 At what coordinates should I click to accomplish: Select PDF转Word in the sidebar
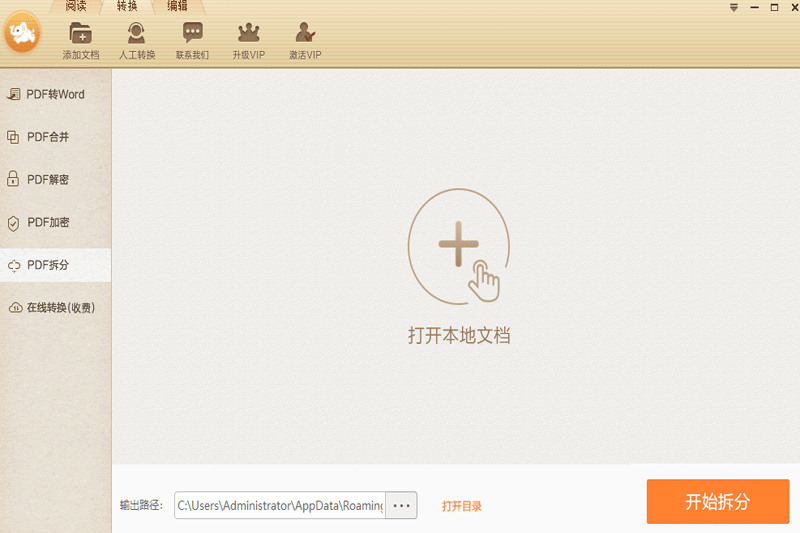[55, 95]
